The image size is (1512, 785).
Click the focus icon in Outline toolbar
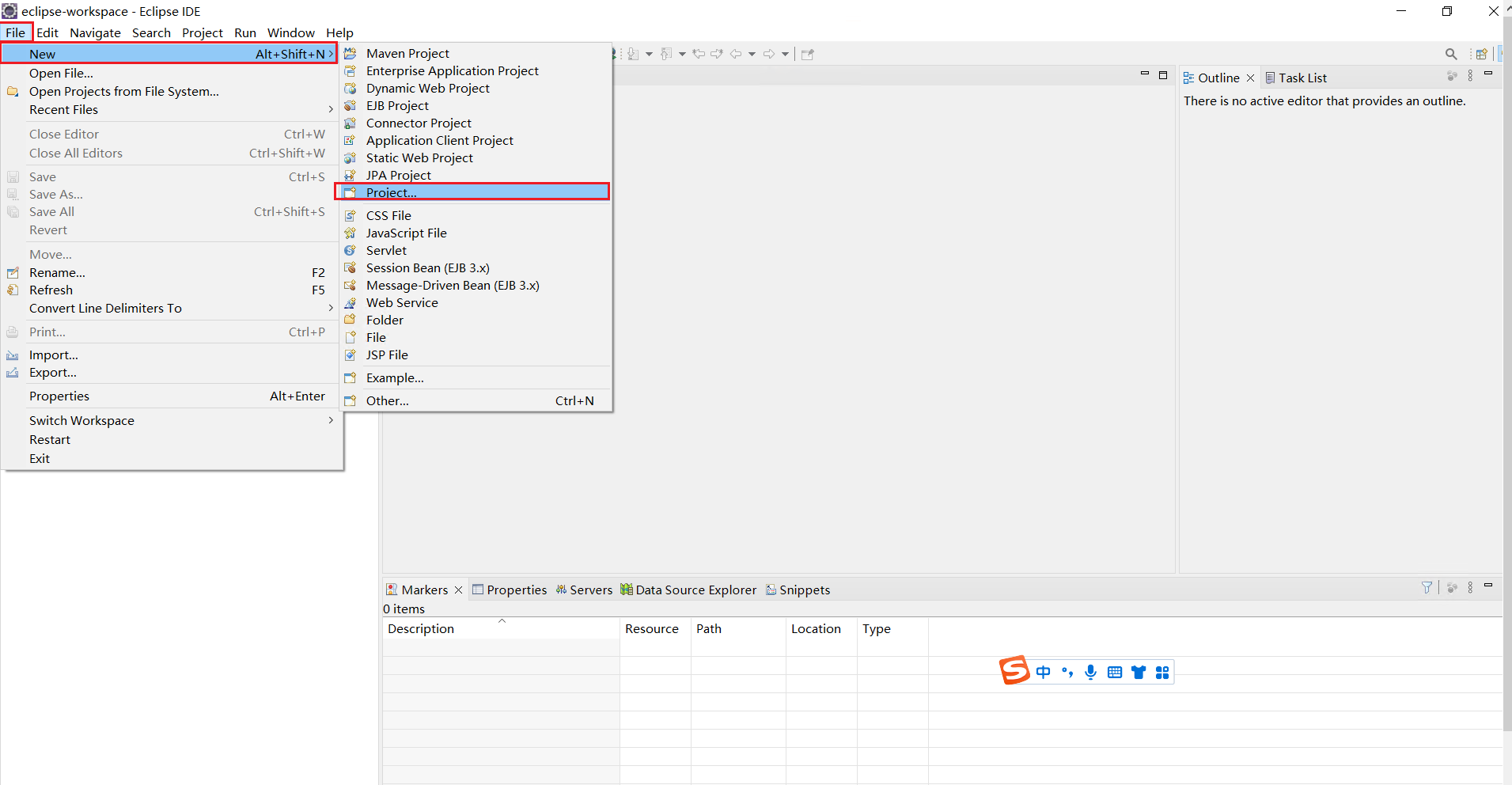click(x=1452, y=75)
